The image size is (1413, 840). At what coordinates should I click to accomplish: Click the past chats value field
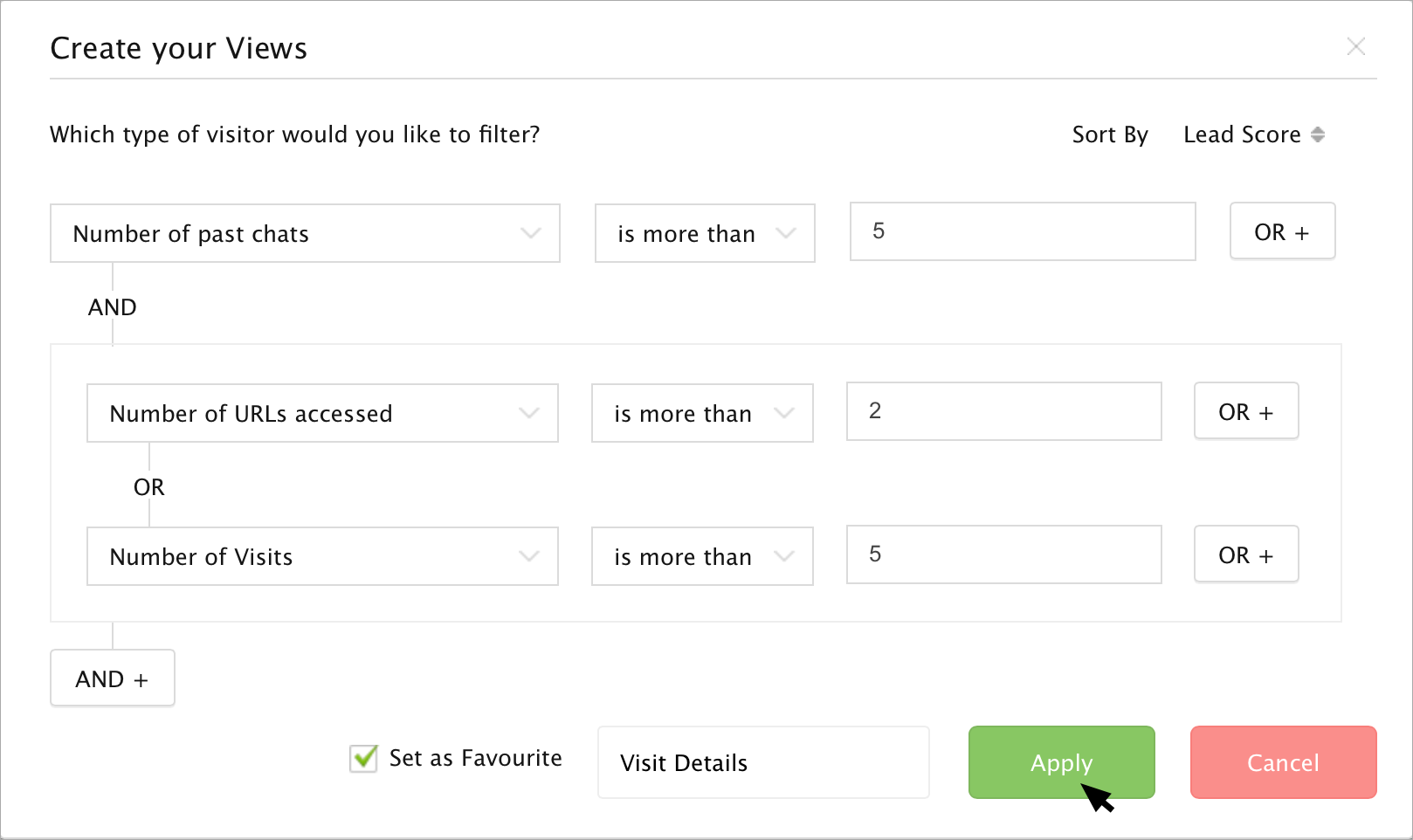pyautogui.click(x=1022, y=231)
